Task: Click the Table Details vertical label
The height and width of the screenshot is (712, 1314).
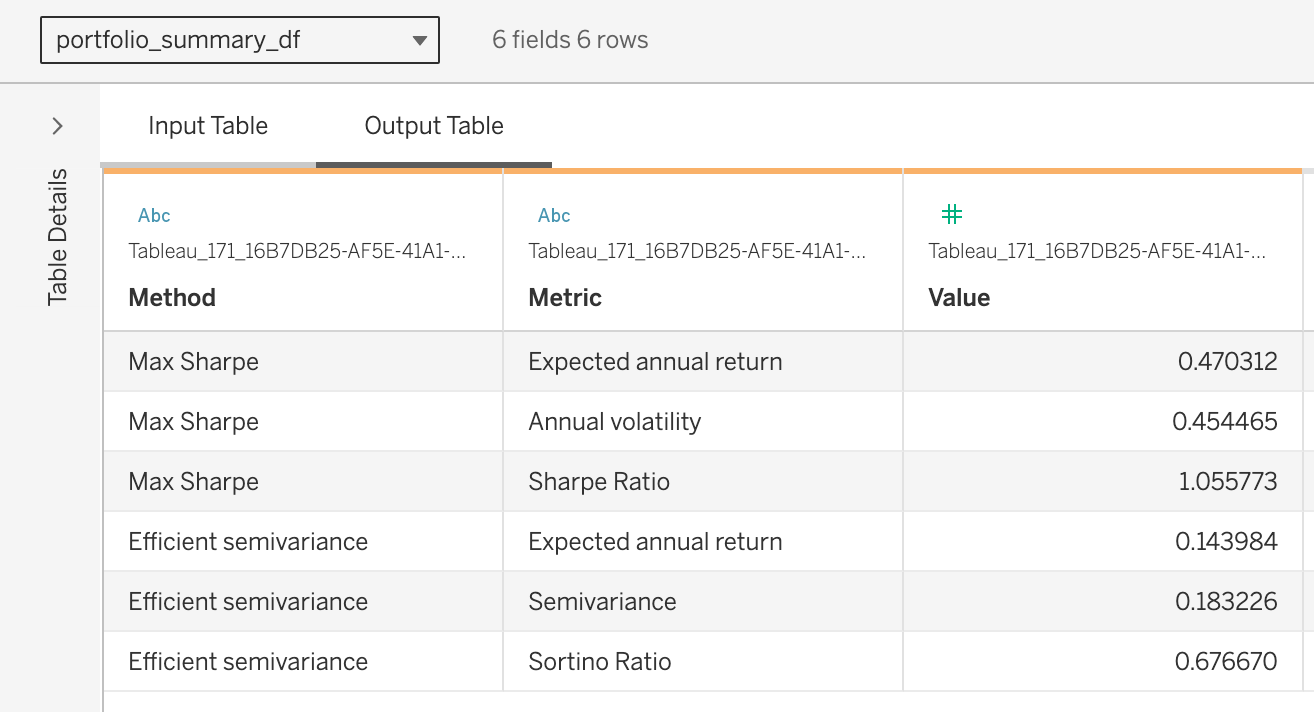Action: pyautogui.click(x=58, y=237)
